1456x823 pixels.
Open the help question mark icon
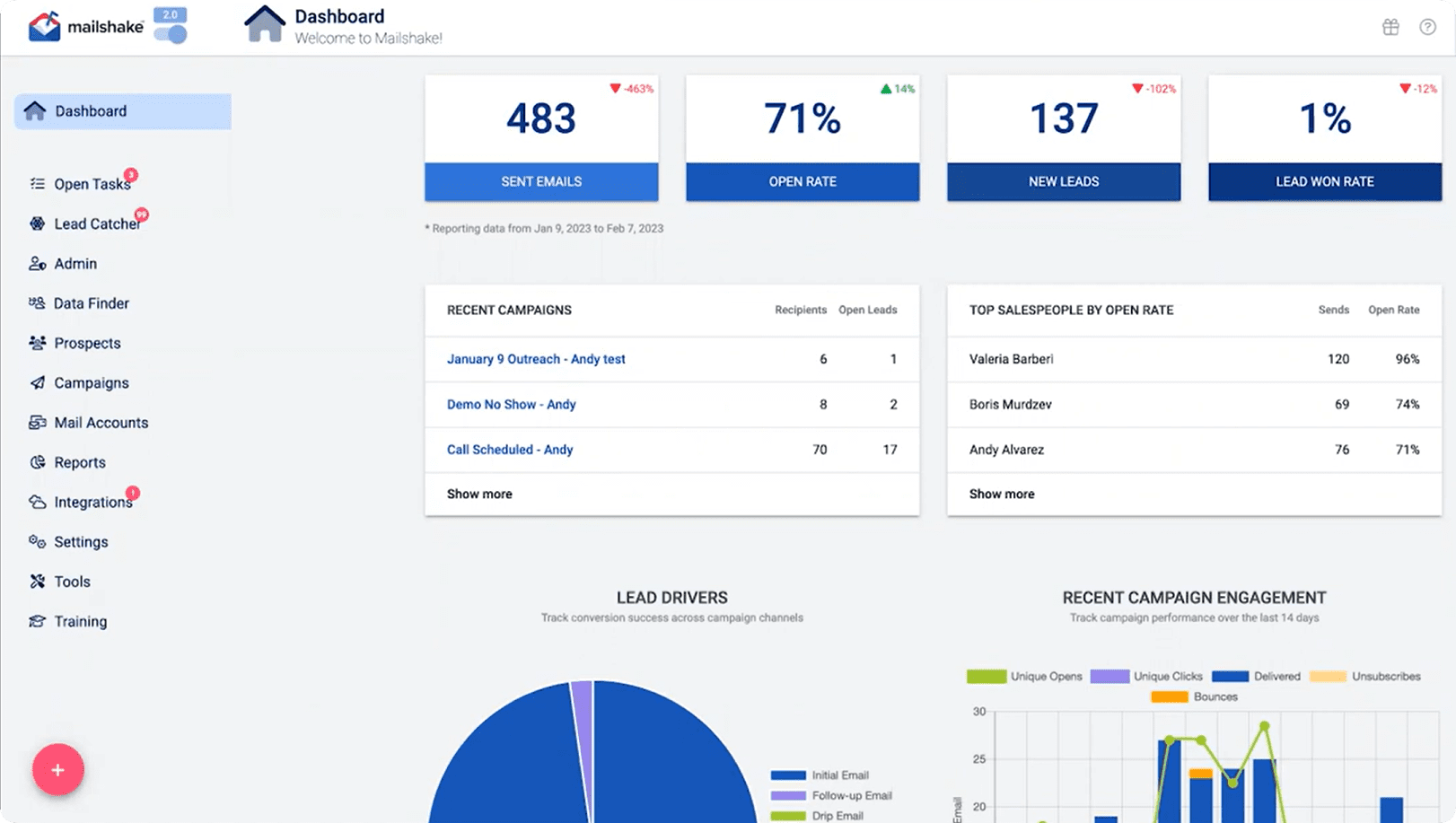[x=1427, y=27]
